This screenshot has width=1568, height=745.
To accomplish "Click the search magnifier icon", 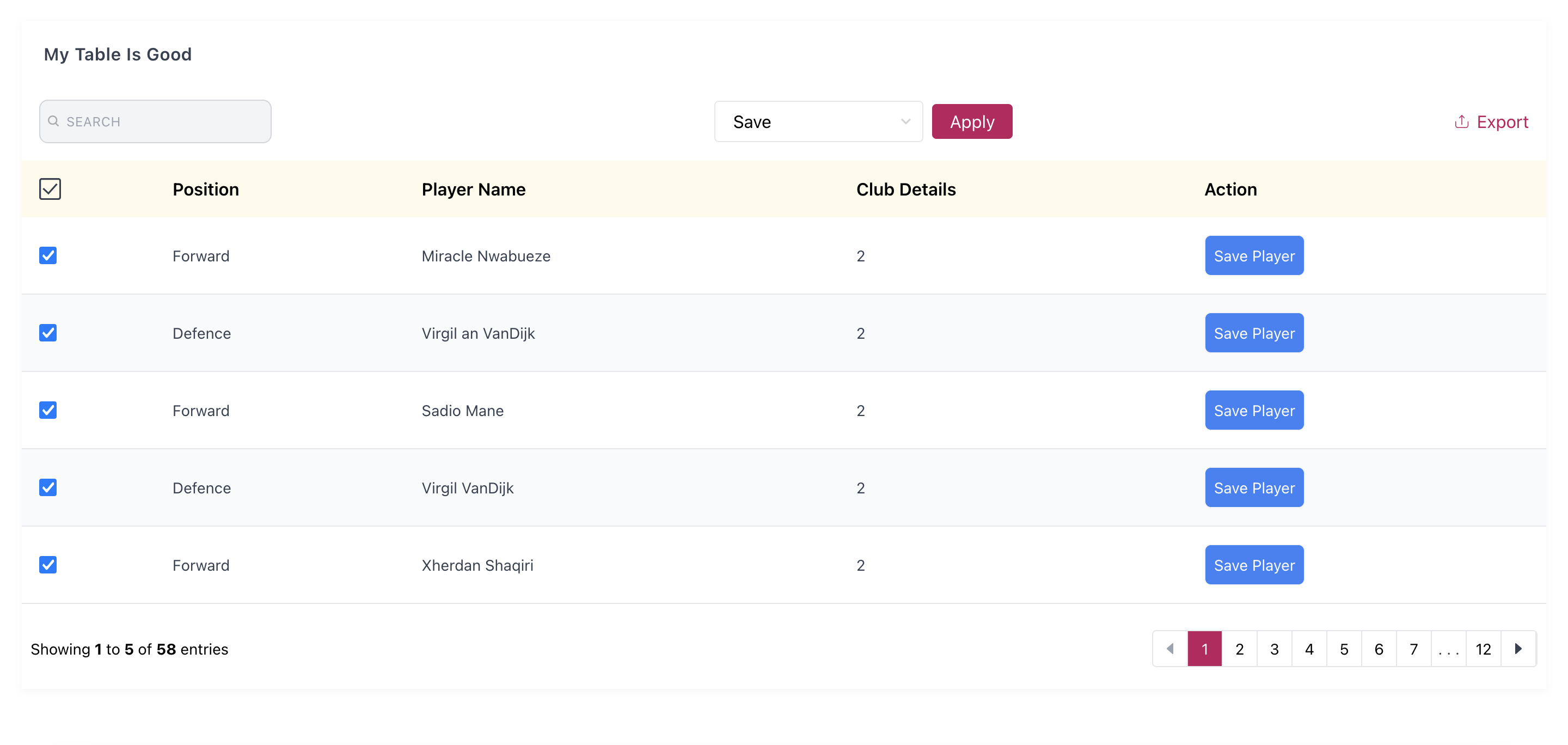I will coord(54,121).
